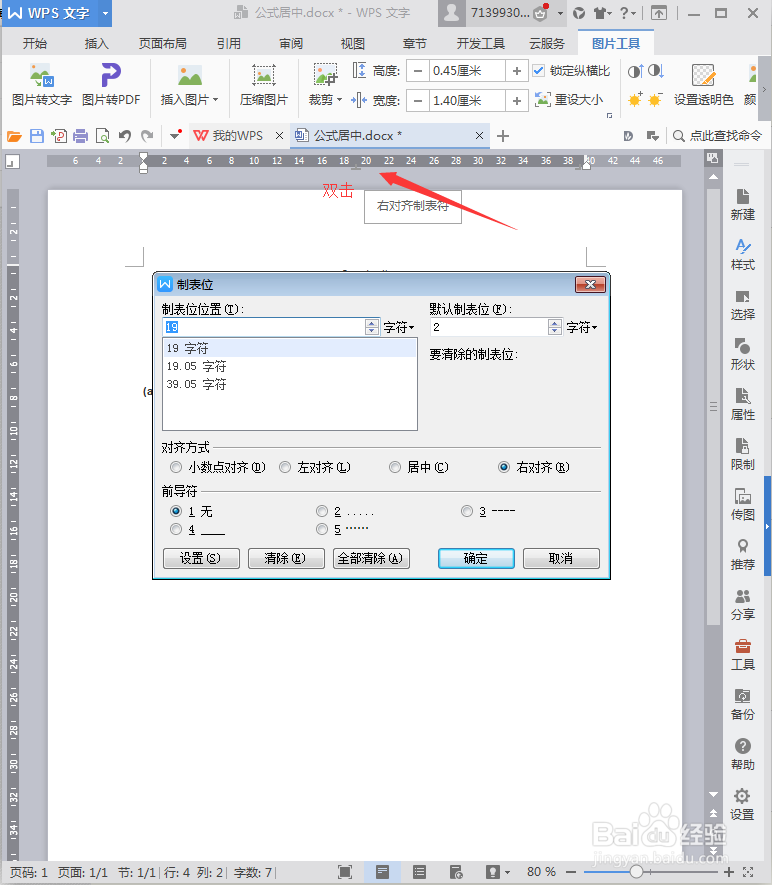Confirm with the 确定 button
The image size is (772, 885).
(x=476, y=558)
